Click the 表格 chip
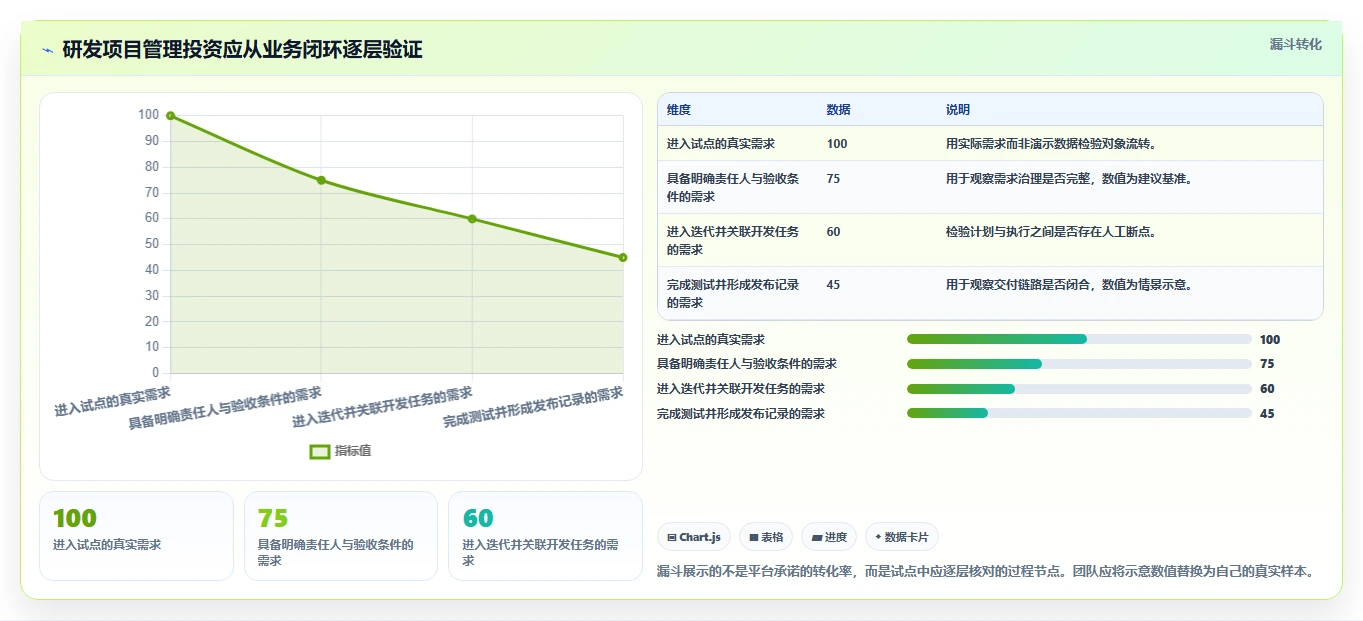 point(766,537)
